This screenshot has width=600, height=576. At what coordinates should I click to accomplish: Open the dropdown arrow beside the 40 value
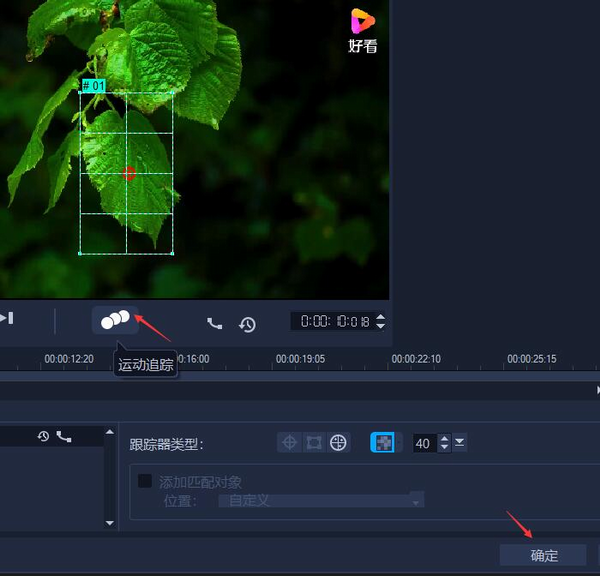tap(459, 442)
